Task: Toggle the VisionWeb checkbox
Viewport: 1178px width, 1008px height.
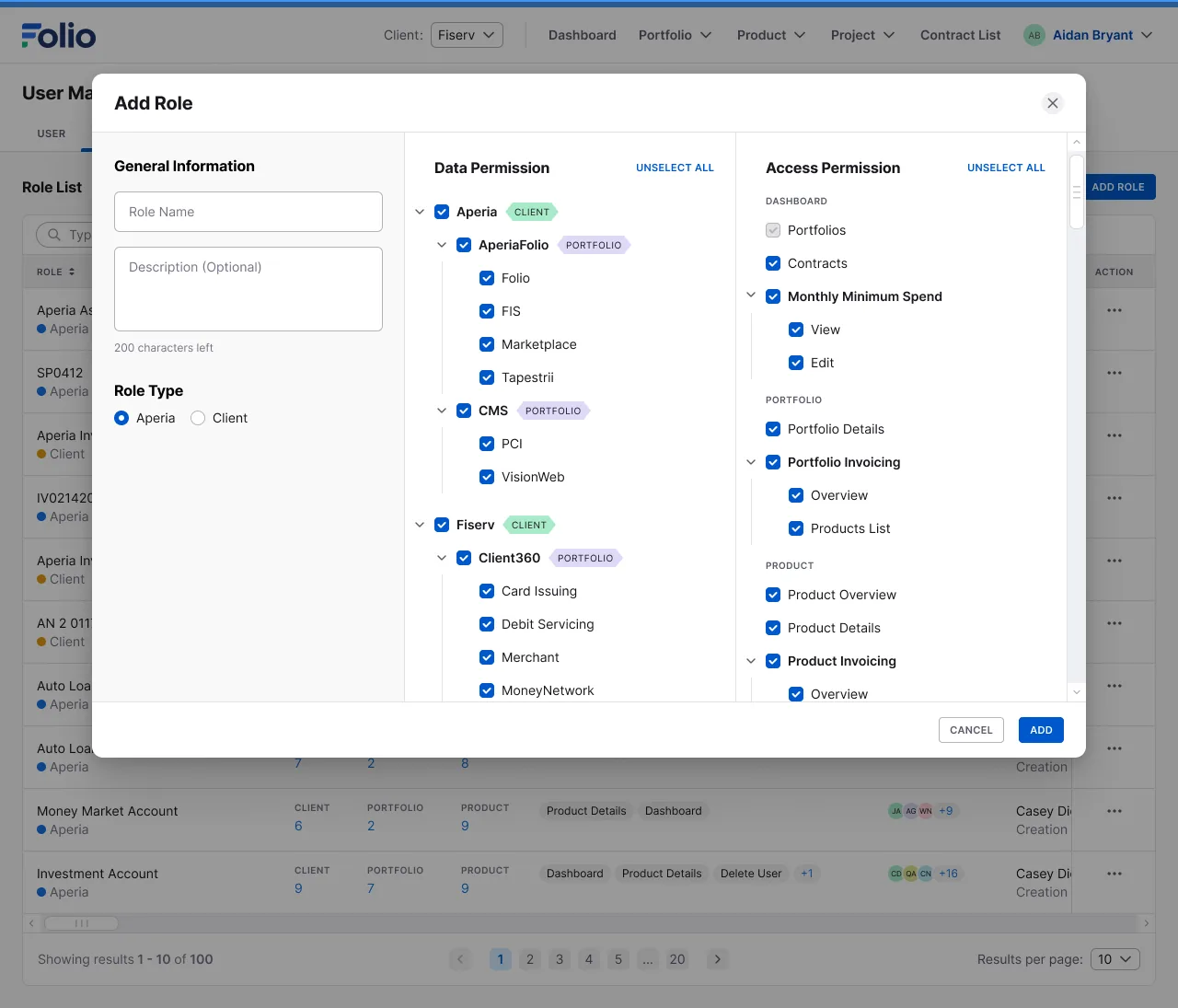Action: pyautogui.click(x=487, y=477)
